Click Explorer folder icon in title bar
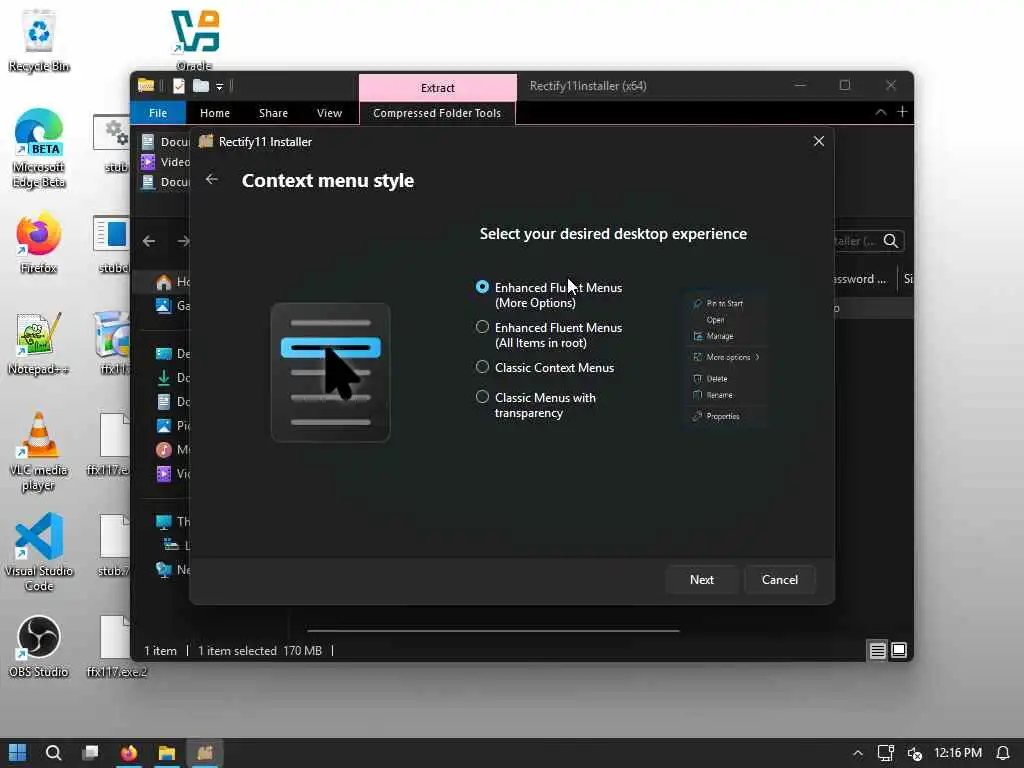The width and height of the screenshot is (1024, 768). 146,86
